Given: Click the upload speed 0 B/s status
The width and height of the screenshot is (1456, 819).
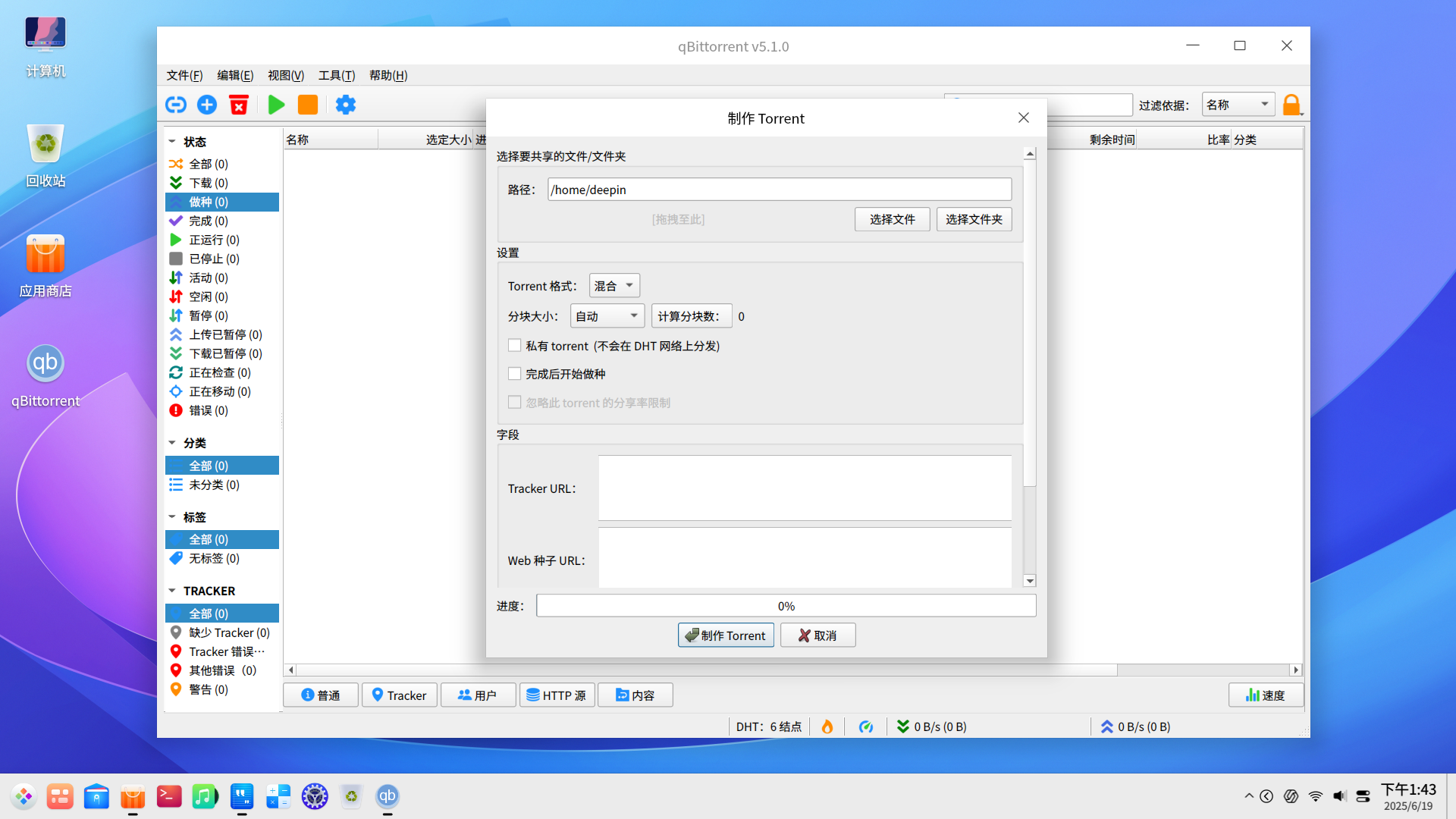Looking at the screenshot, I should [1135, 726].
